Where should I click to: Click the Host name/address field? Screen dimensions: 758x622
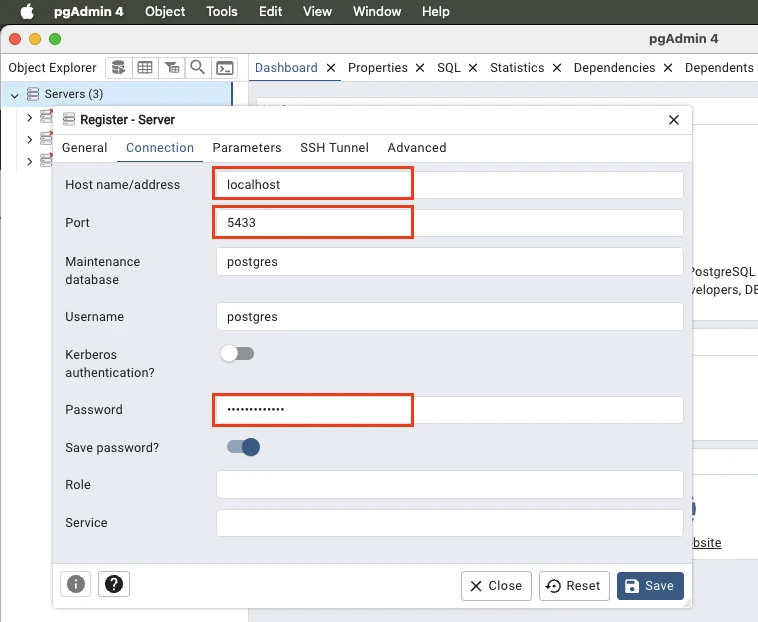(x=450, y=185)
